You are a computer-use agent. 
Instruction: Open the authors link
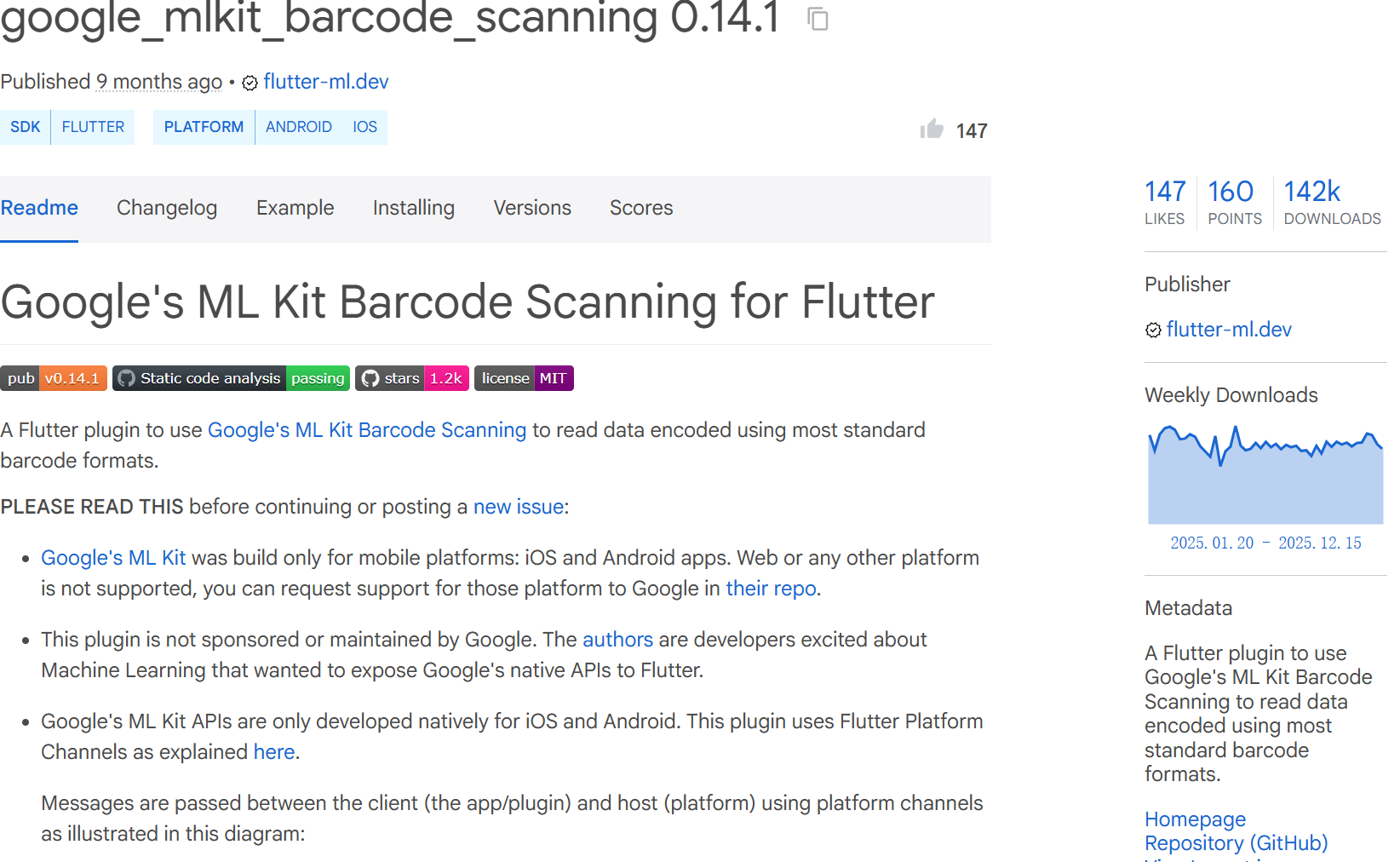point(617,640)
